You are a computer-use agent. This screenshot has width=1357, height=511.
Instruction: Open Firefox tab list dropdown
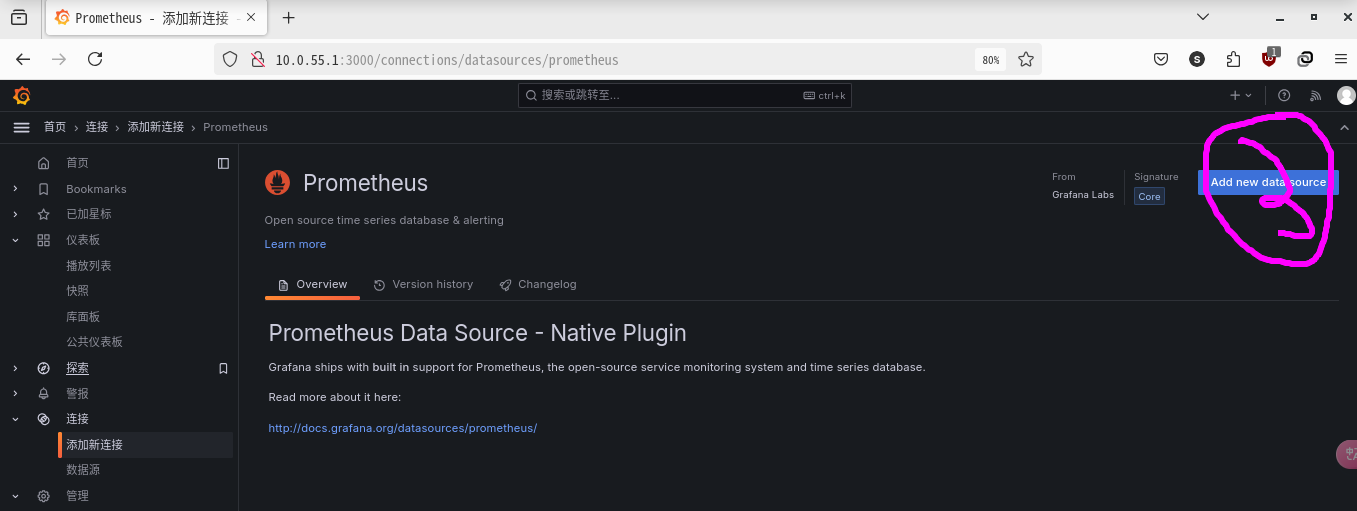pyautogui.click(x=1202, y=17)
